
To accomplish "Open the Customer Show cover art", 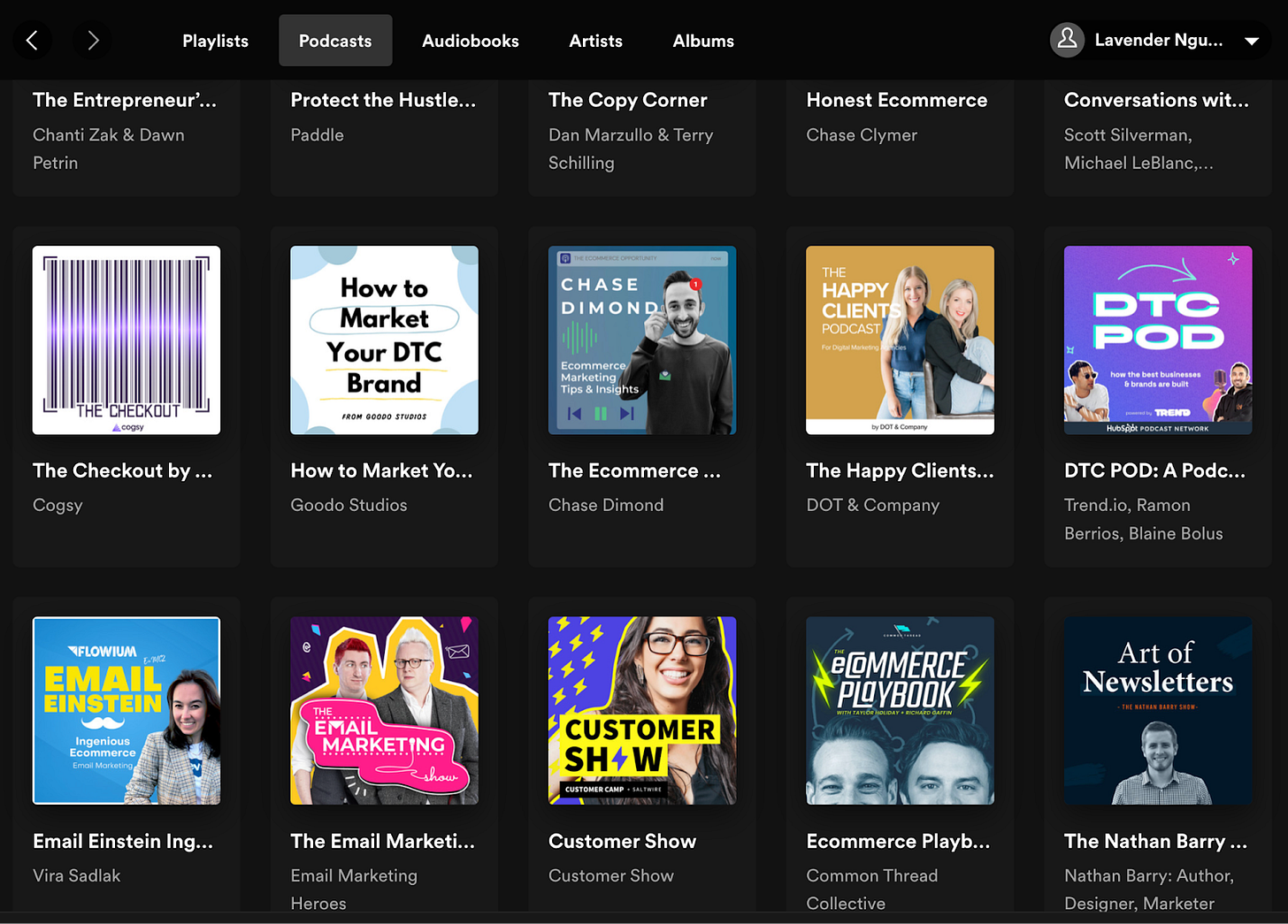I will point(642,711).
